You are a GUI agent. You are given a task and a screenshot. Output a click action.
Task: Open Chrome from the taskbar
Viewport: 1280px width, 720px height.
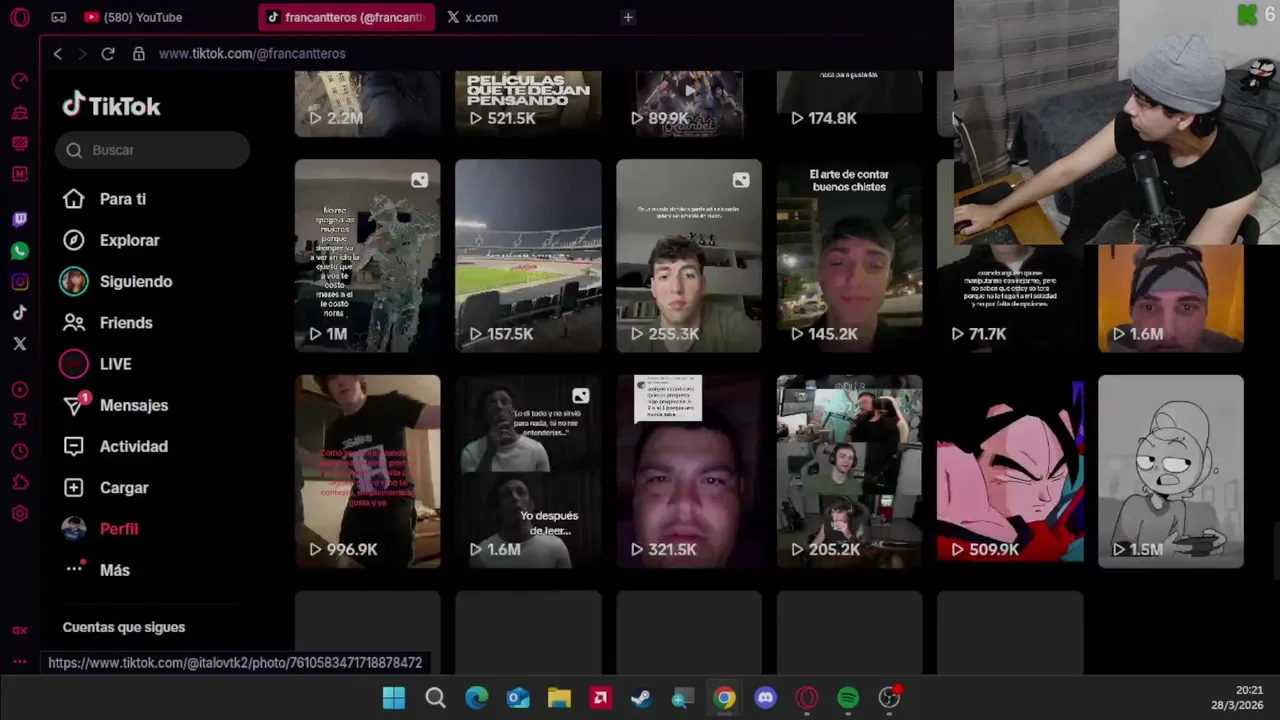click(724, 698)
